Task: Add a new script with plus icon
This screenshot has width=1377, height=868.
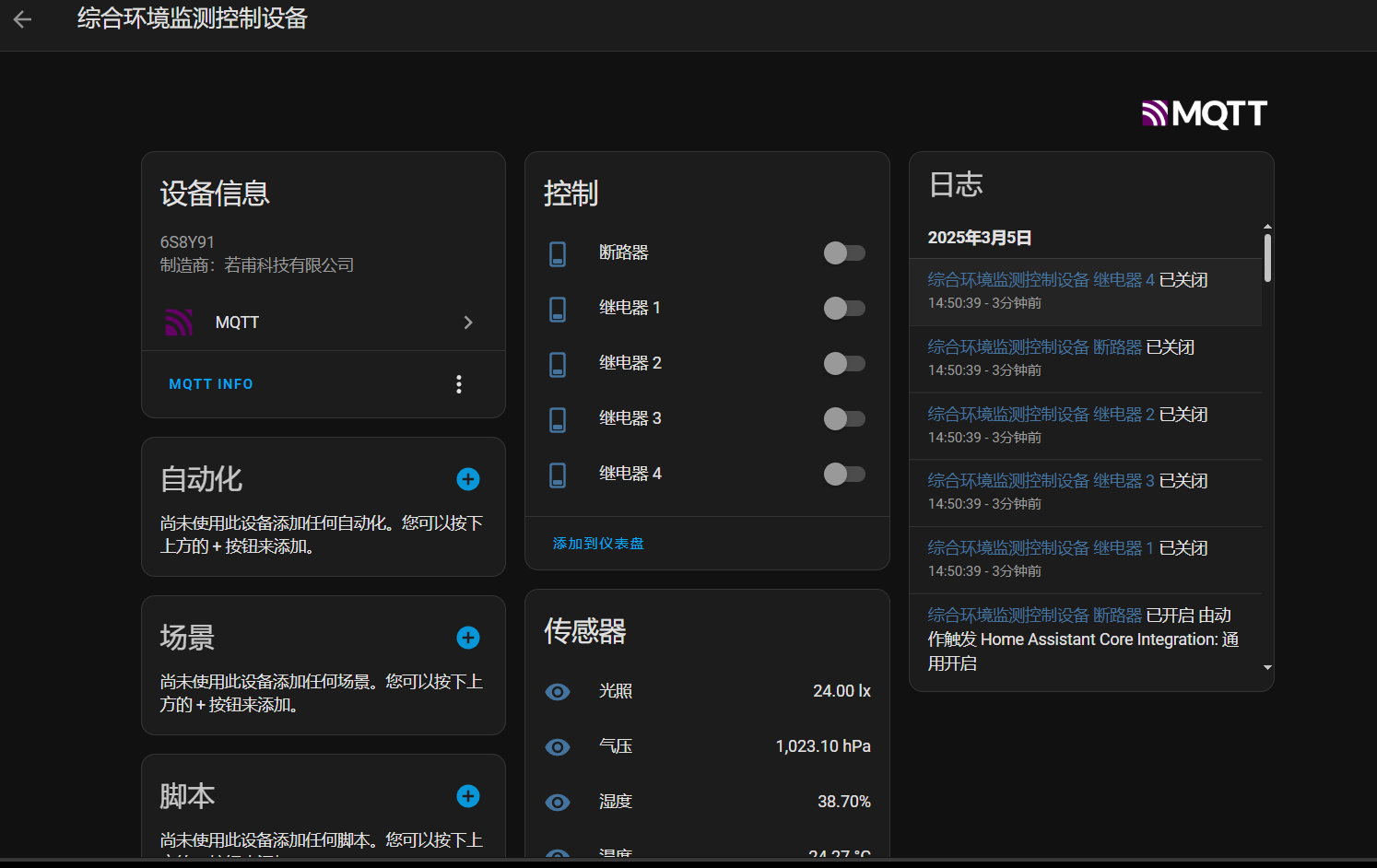Action: pos(468,796)
